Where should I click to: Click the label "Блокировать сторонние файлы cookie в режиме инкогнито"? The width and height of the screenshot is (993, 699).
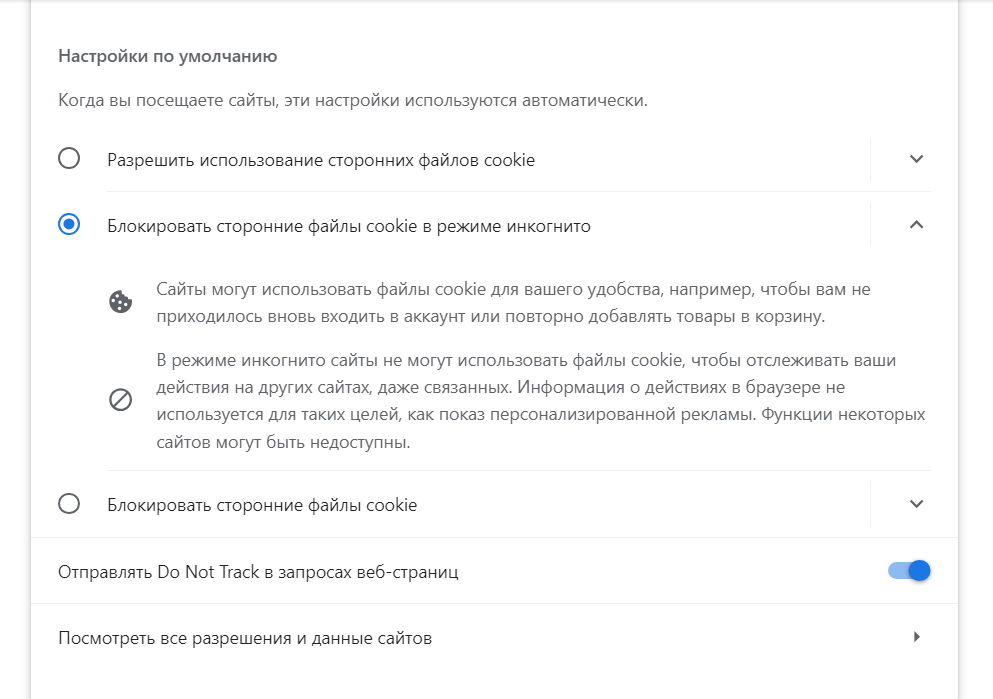(x=348, y=226)
